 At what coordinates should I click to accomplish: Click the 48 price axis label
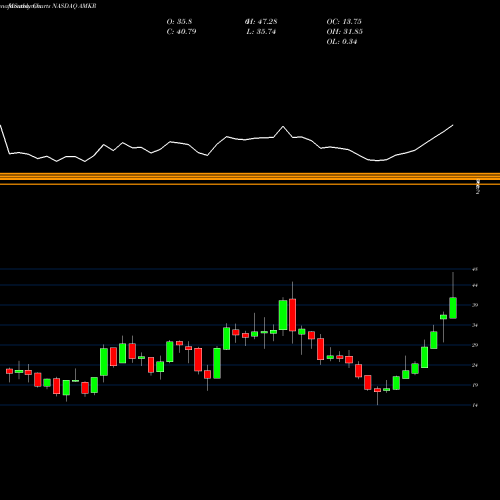475,269
